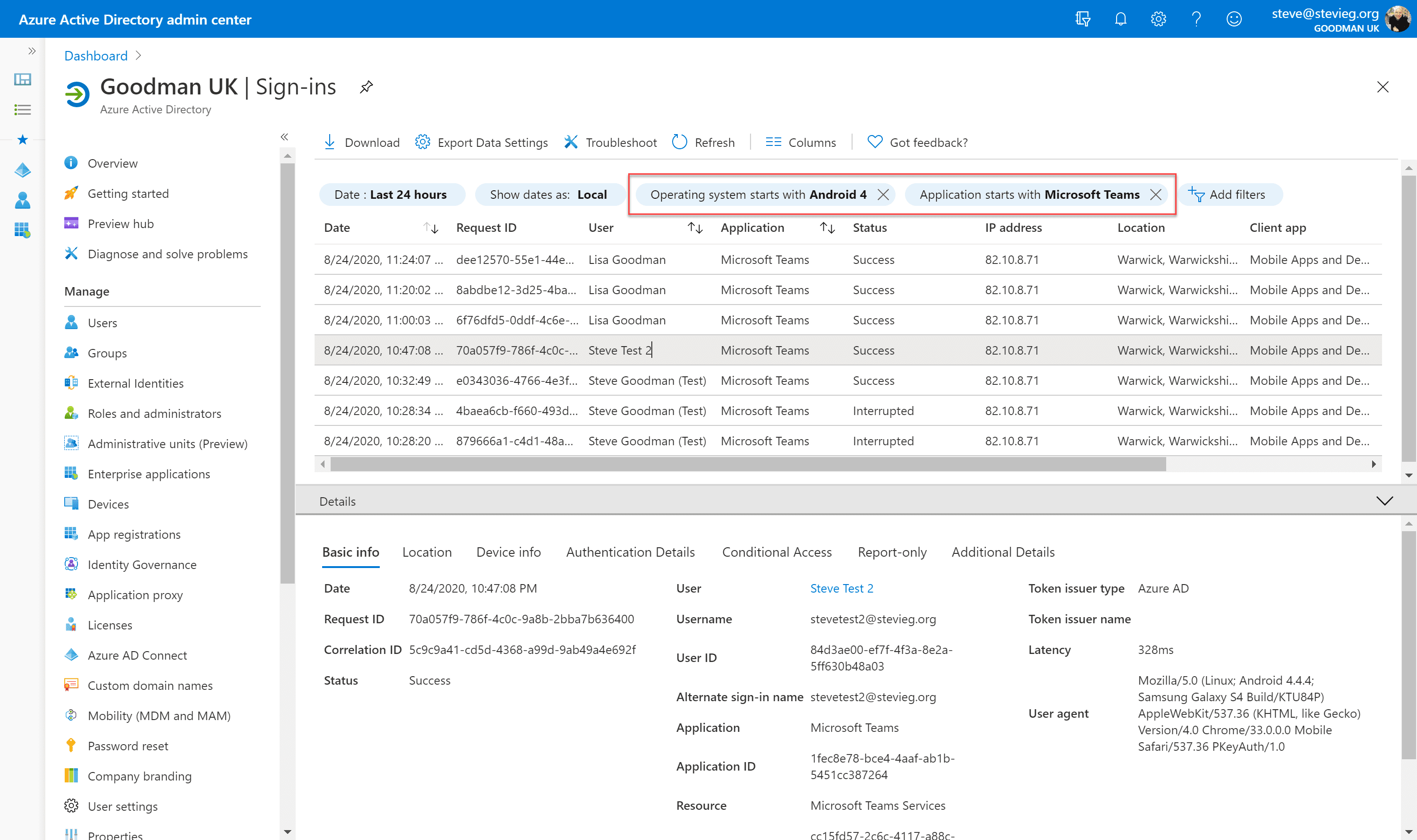Refresh the sign-ins list

(x=703, y=143)
